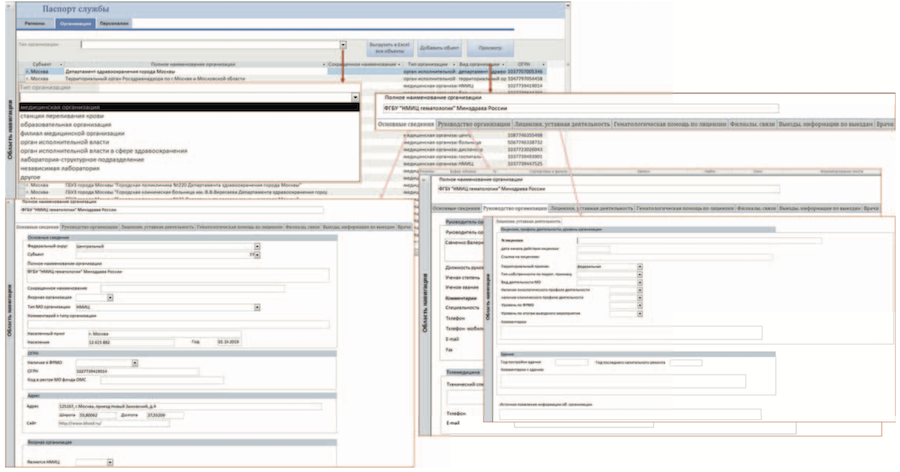
Task: Open the Вид деятельности МО dropdown
Action: pyautogui.click(x=639, y=283)
